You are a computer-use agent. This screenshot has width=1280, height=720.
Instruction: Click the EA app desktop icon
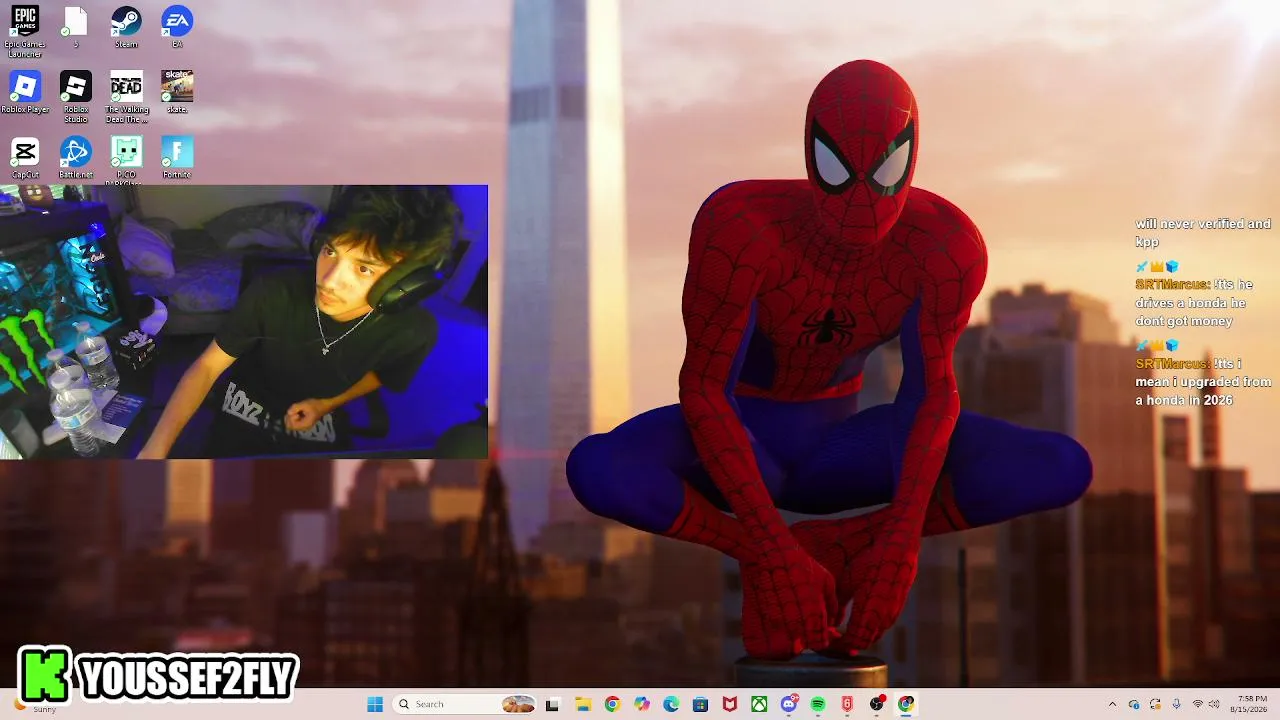coord(177,27)
